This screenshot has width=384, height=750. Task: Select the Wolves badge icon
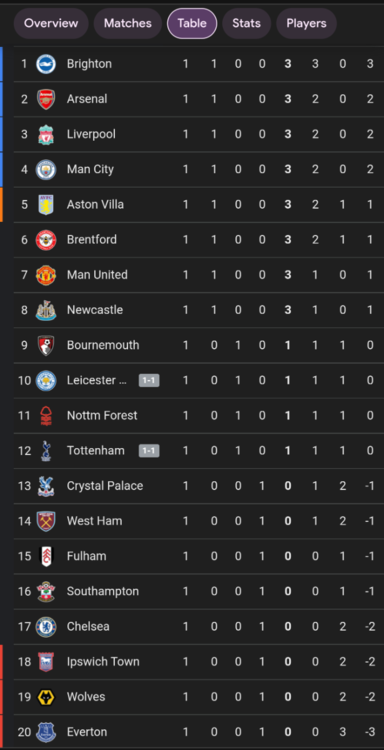click(46, 697)
